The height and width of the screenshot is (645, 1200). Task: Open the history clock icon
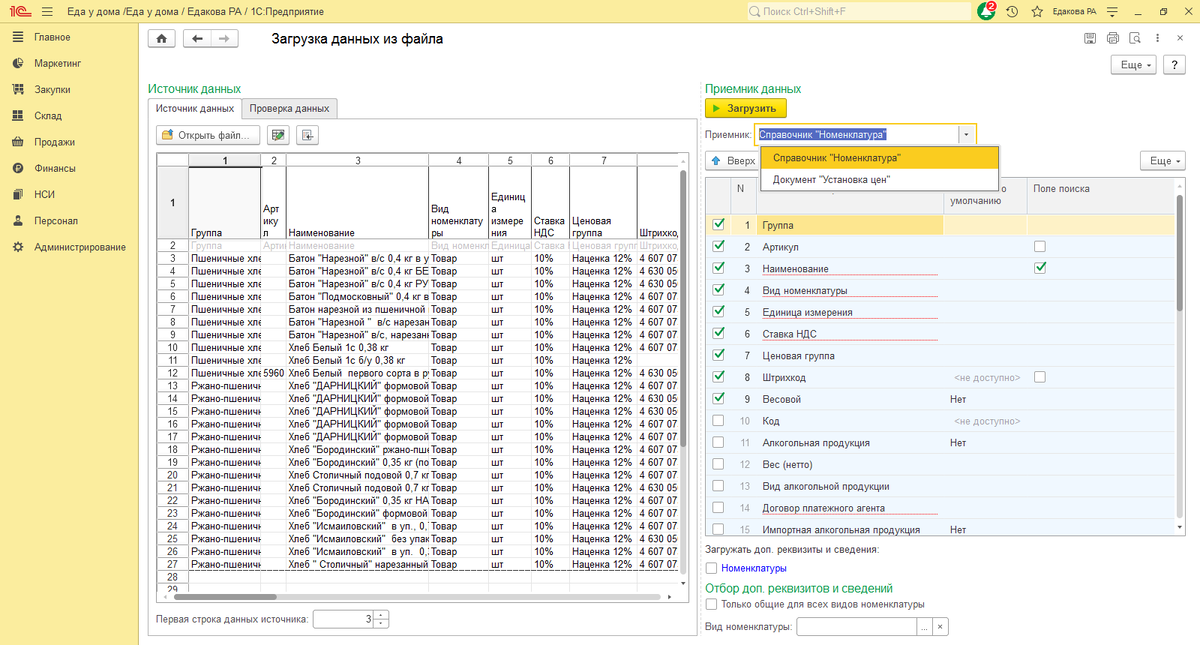(x=1012, y=11)
